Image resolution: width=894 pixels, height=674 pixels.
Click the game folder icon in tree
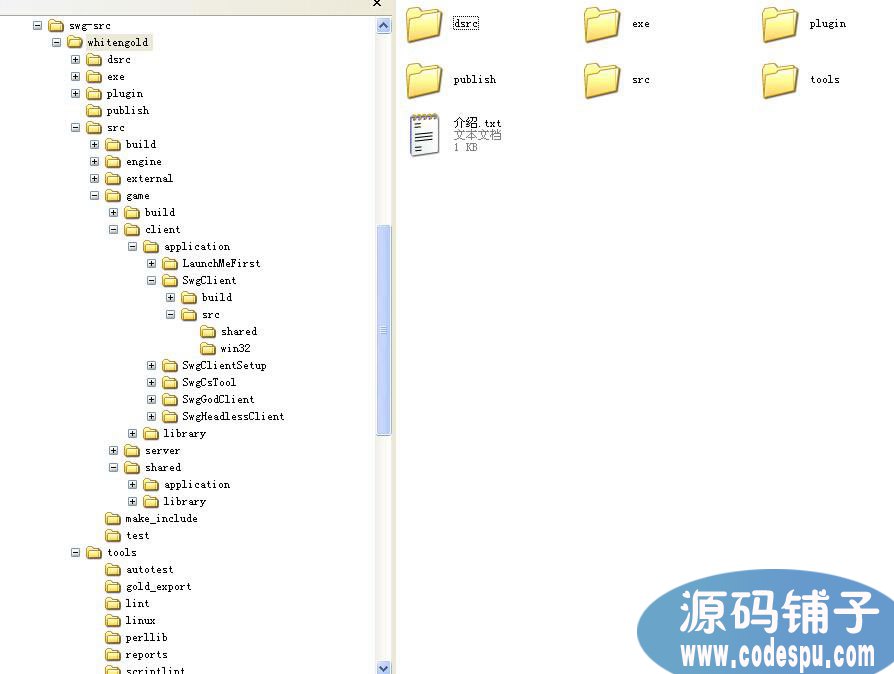coord(113,196)
